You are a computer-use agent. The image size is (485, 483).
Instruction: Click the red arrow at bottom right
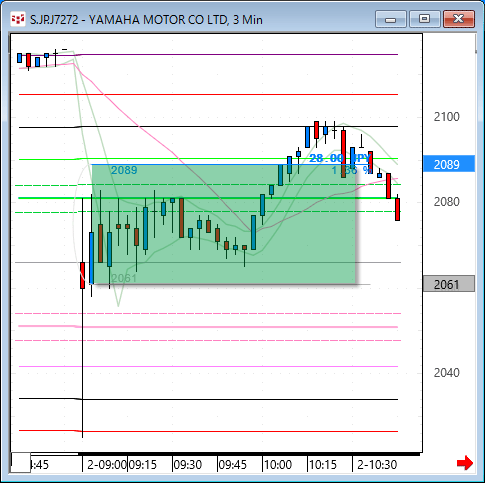click(x=465, y=463)
